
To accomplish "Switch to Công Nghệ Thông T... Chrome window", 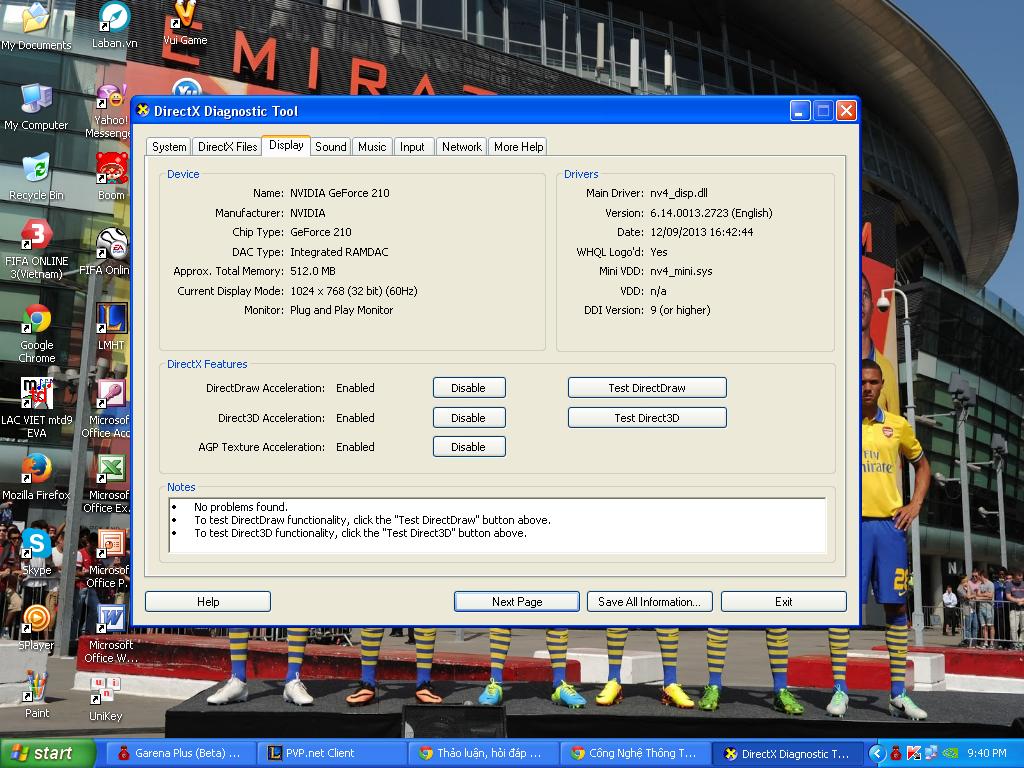I will click(635, 753).
